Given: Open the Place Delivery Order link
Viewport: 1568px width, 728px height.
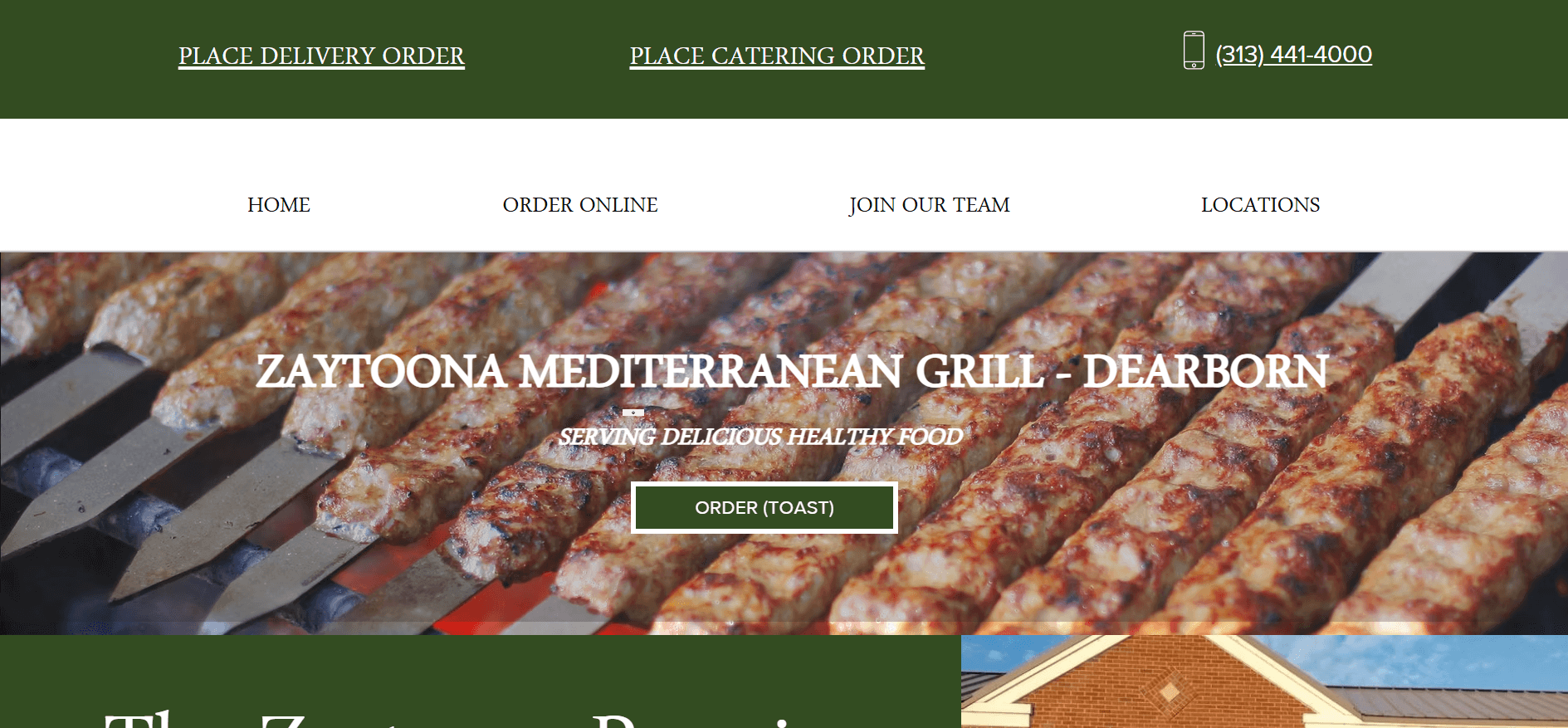Looking at the screenshot, I should [x=321, y=56].
